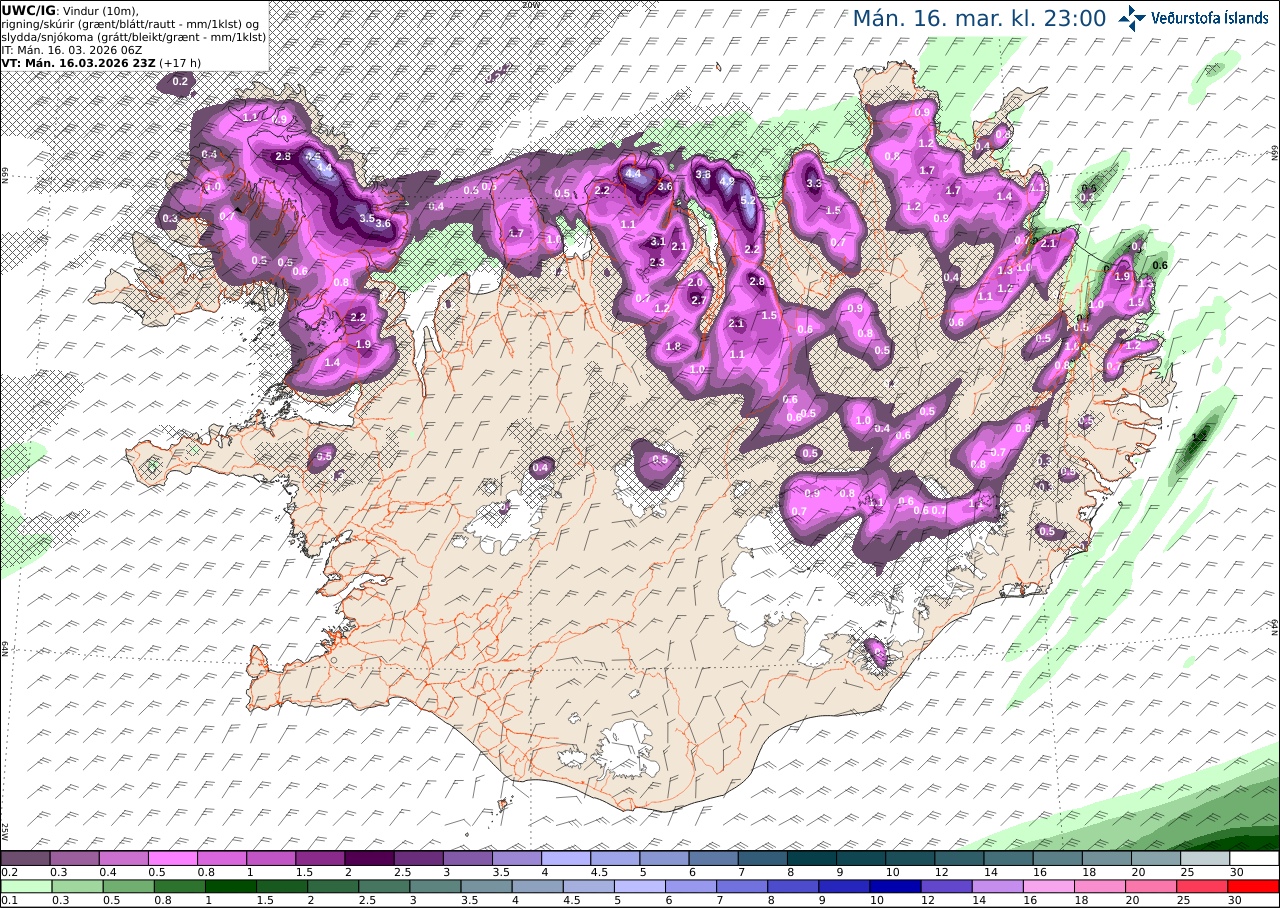Click the 3.3 precipitation value on the map
Viewport: 1280px width, 908px height.
click(814, 183)
